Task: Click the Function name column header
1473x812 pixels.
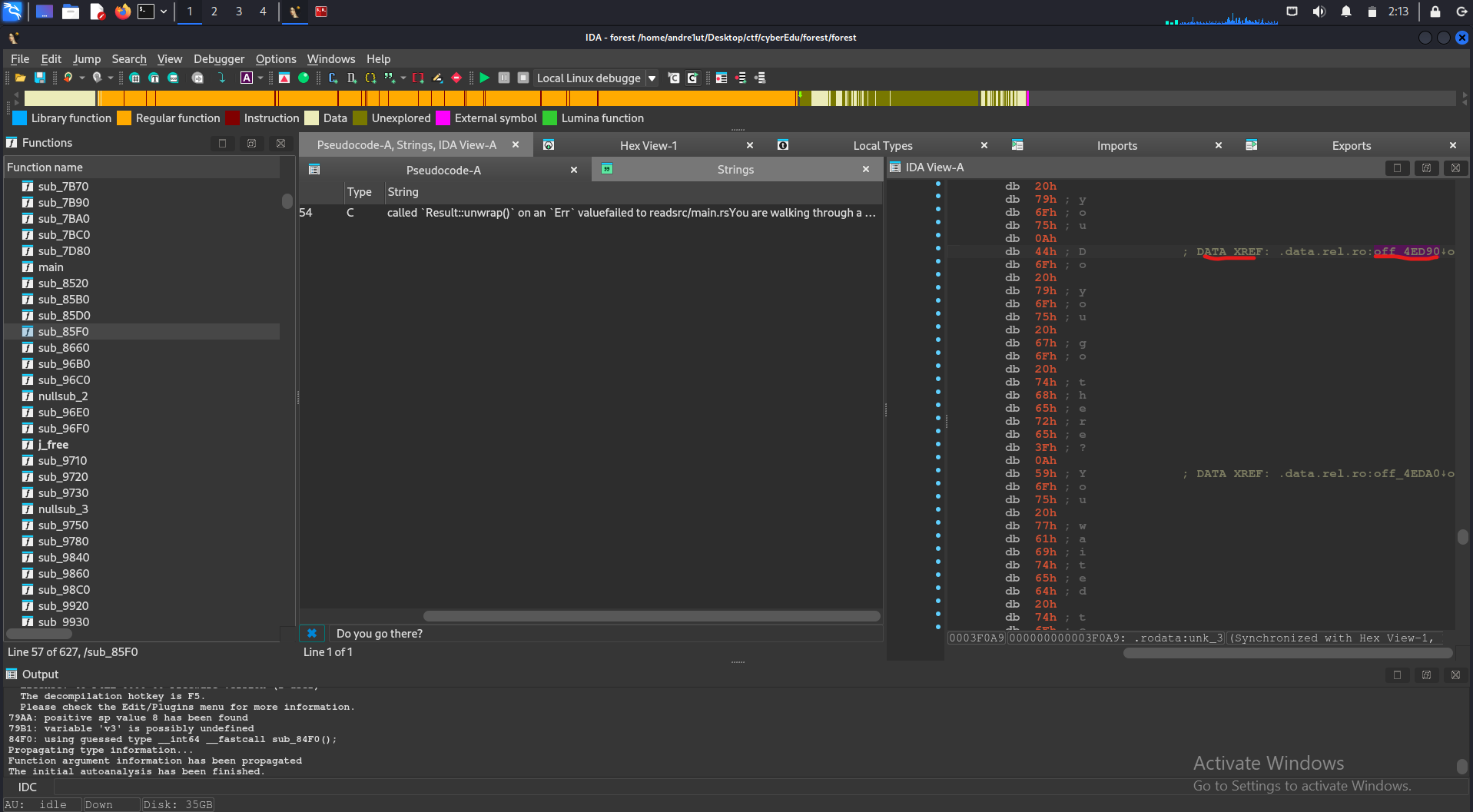Action: click(x=142, y=167)
